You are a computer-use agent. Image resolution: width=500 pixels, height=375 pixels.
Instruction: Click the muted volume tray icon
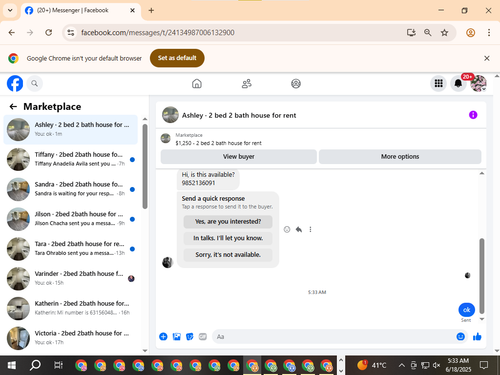436,365
